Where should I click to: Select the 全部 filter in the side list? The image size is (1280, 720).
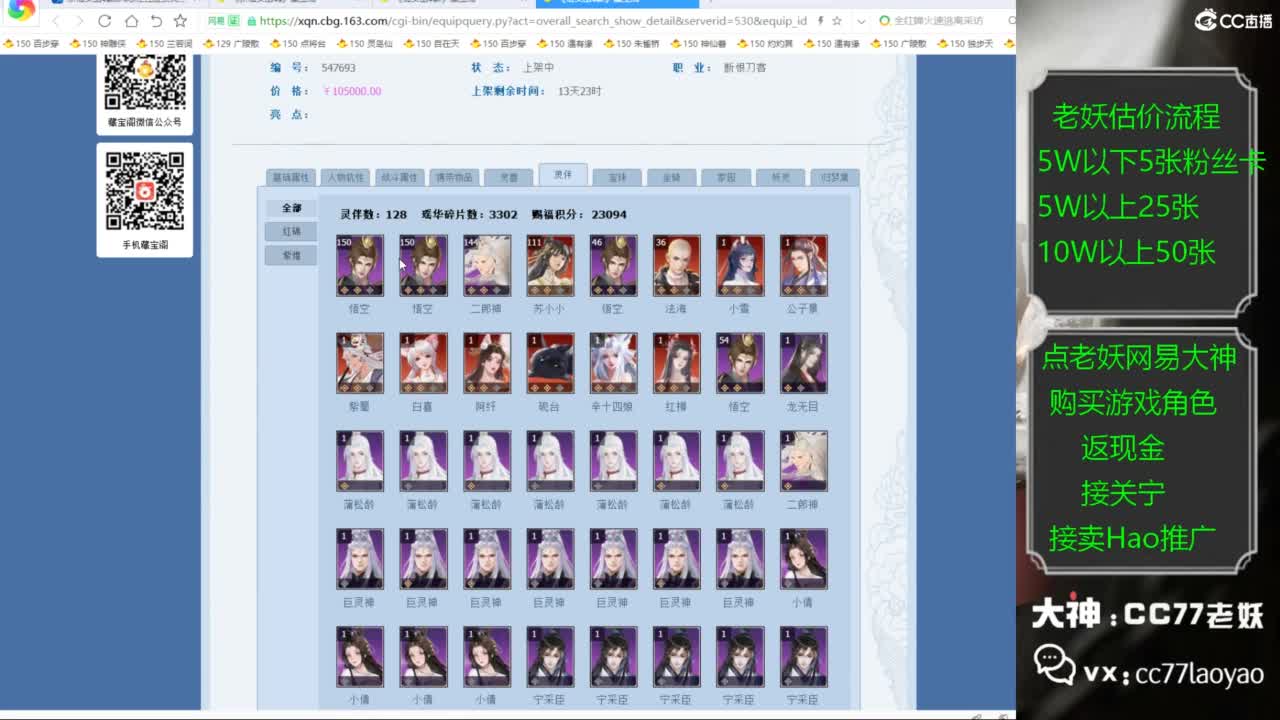coord(291,208)
